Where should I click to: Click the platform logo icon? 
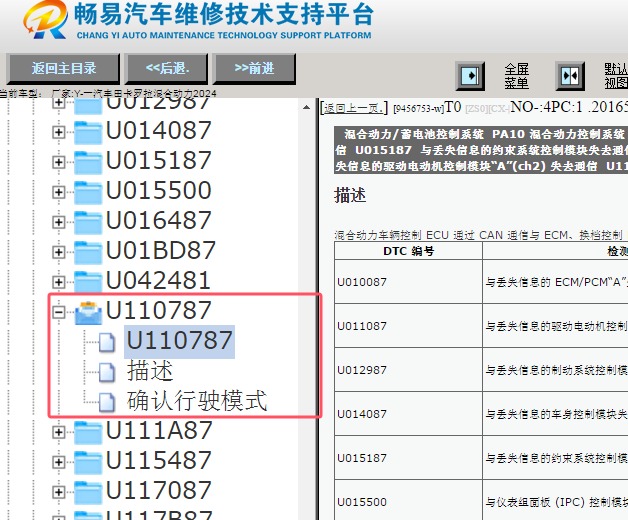46,20
